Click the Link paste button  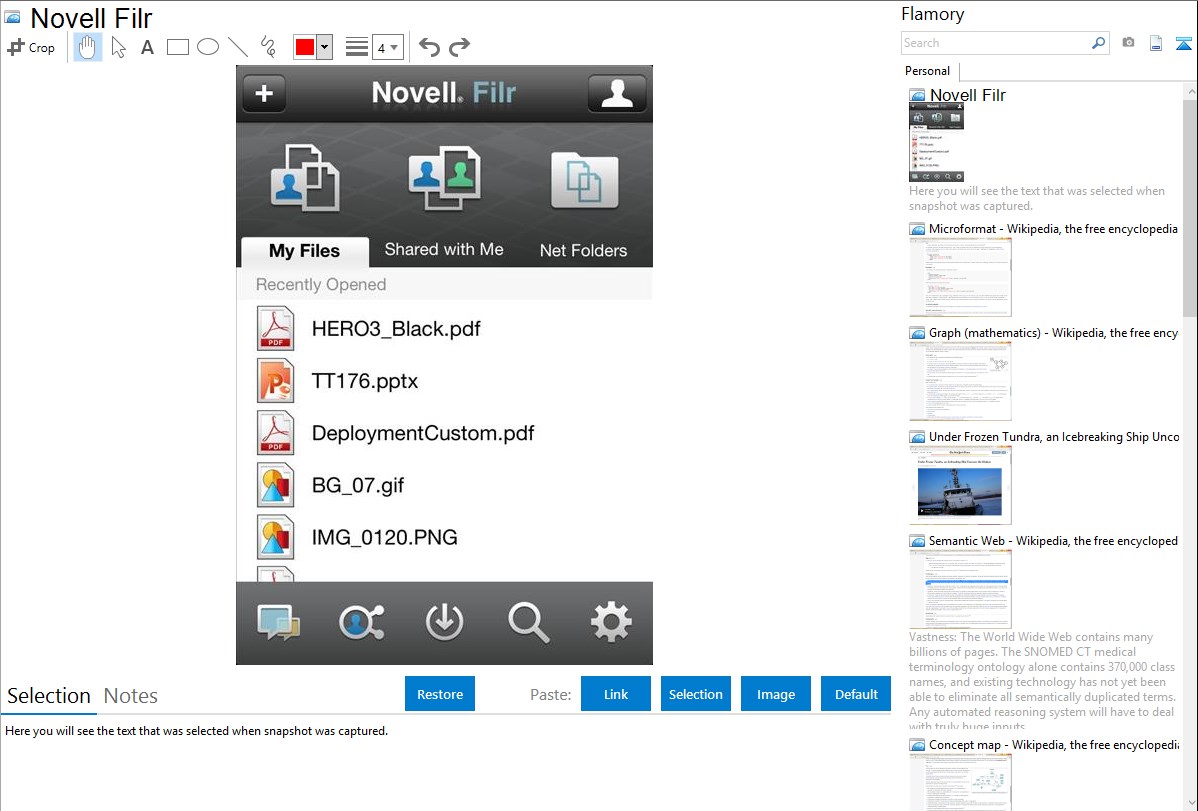coord(616,694)
